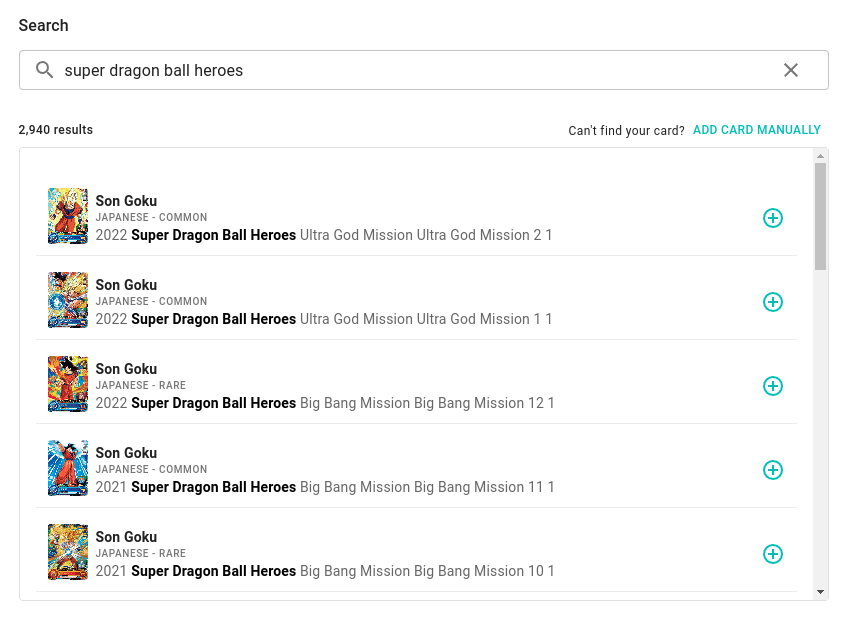Select the Son Goku title in the Ultra God Mission 1 row

click(x=126, y=285)
